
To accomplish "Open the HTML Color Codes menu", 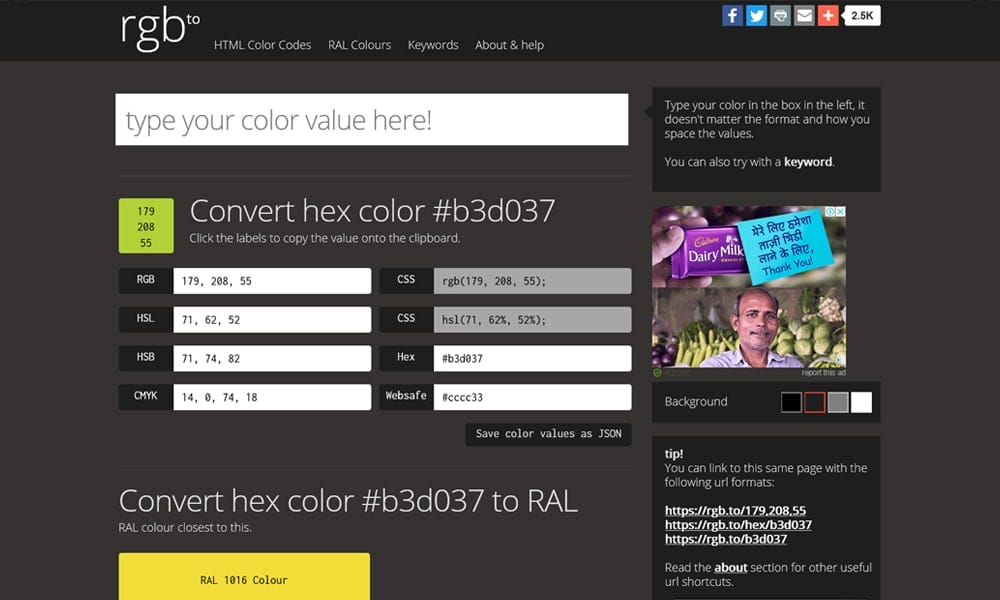I will [x=262, y=45].
